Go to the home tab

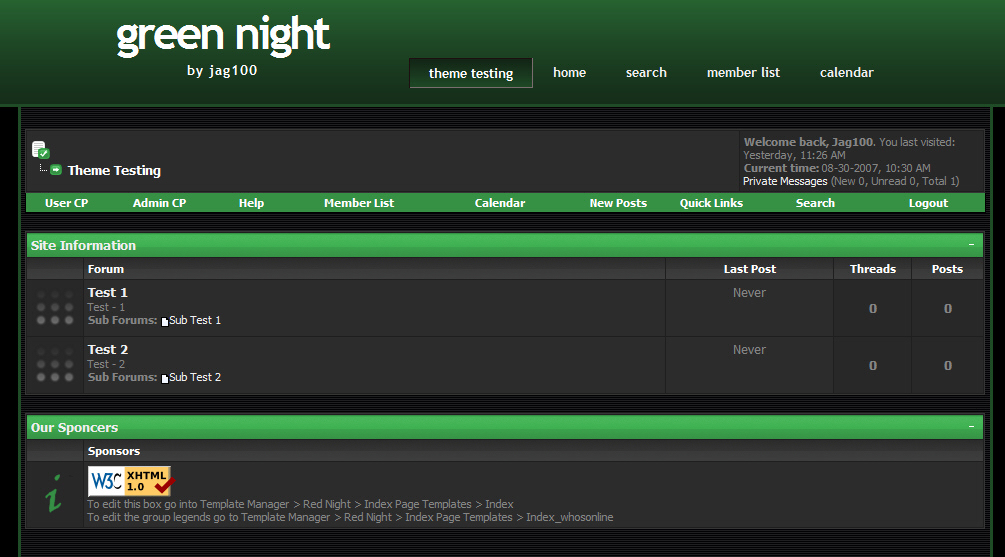pos(569,72)
